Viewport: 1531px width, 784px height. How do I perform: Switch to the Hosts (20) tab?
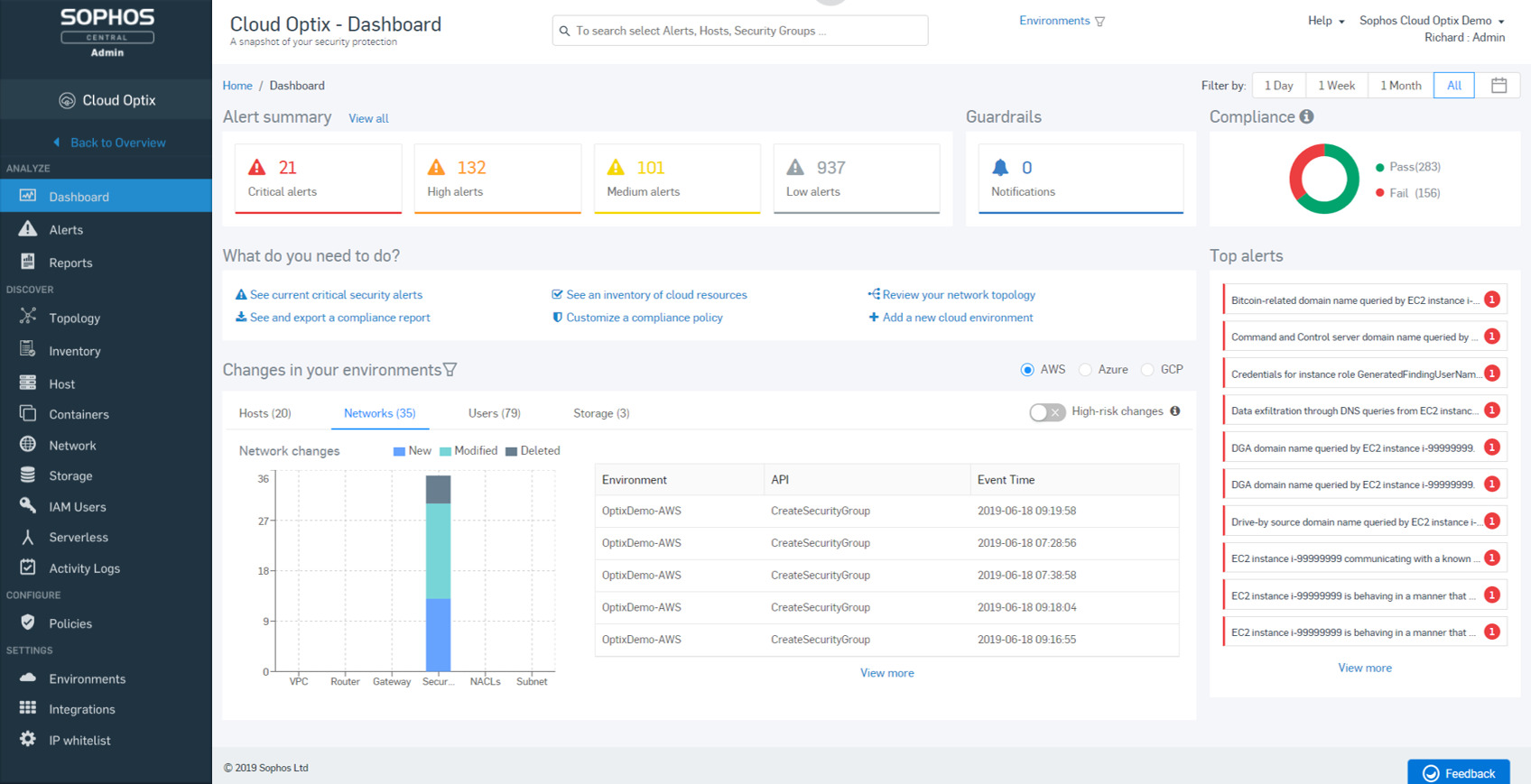pos(264,413)
